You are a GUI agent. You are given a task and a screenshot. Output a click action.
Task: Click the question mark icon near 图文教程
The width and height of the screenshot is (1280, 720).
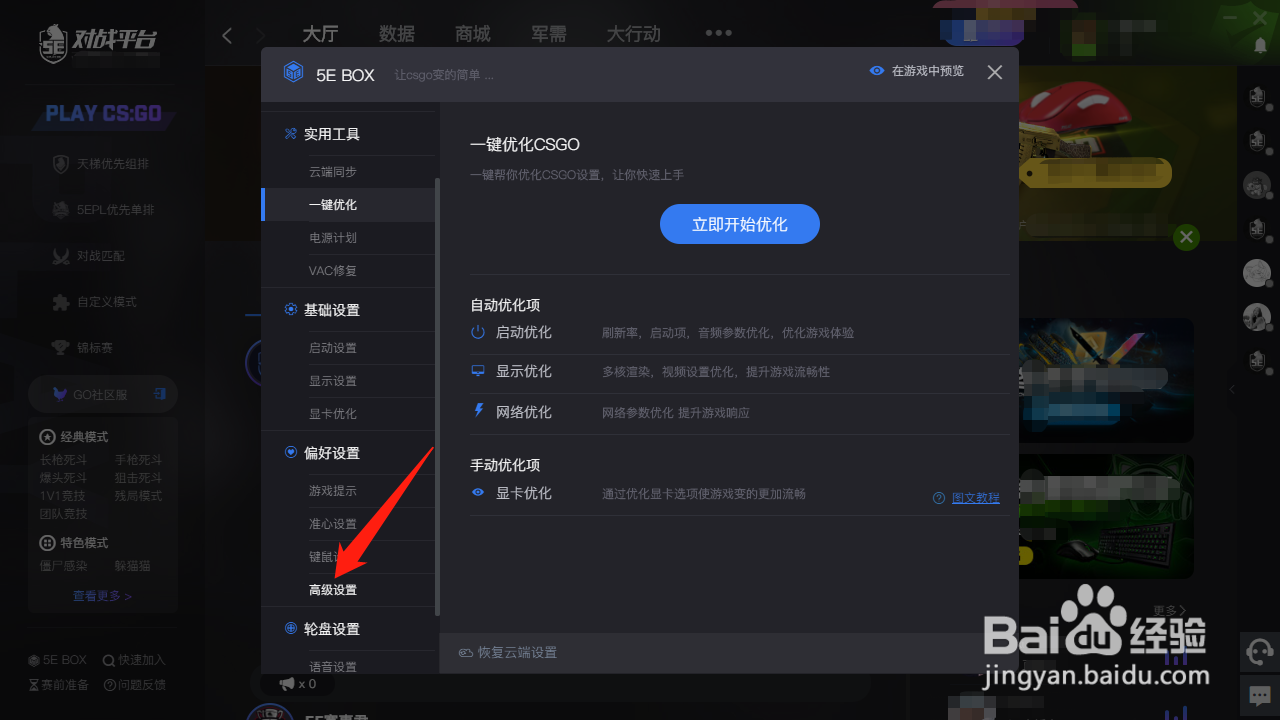[939, 498]
